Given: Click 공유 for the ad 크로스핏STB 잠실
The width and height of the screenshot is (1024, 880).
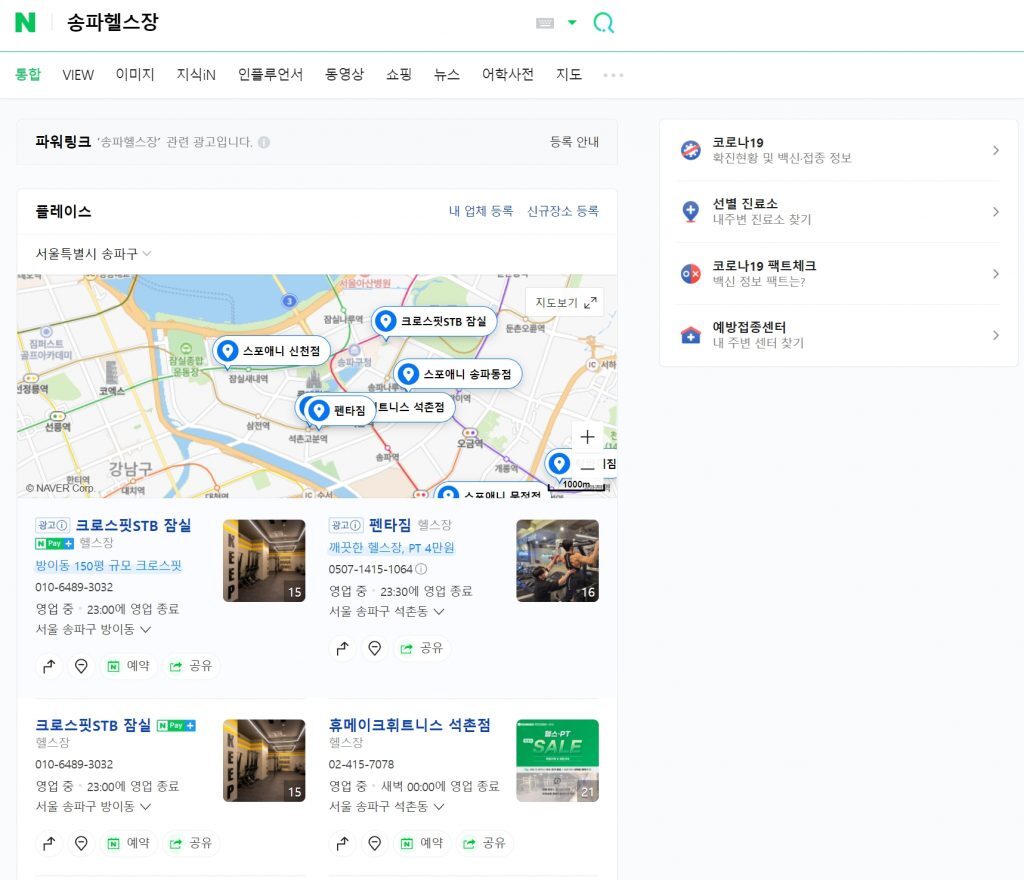Looking at the screenshot, I should 191,666.
